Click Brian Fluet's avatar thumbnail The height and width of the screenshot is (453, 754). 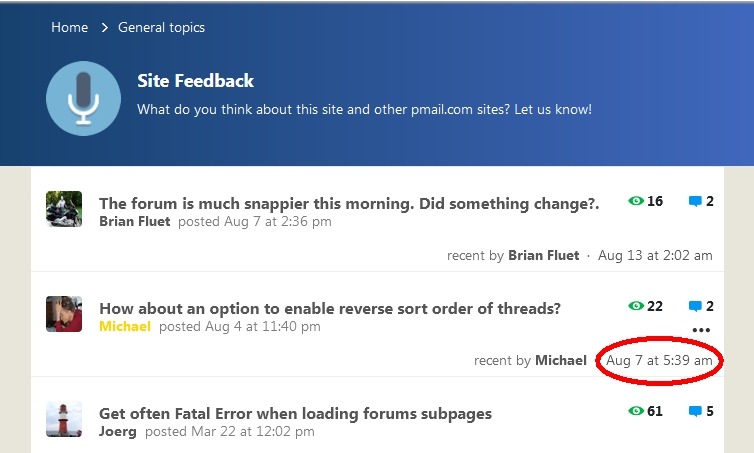[x=64, y=209]
